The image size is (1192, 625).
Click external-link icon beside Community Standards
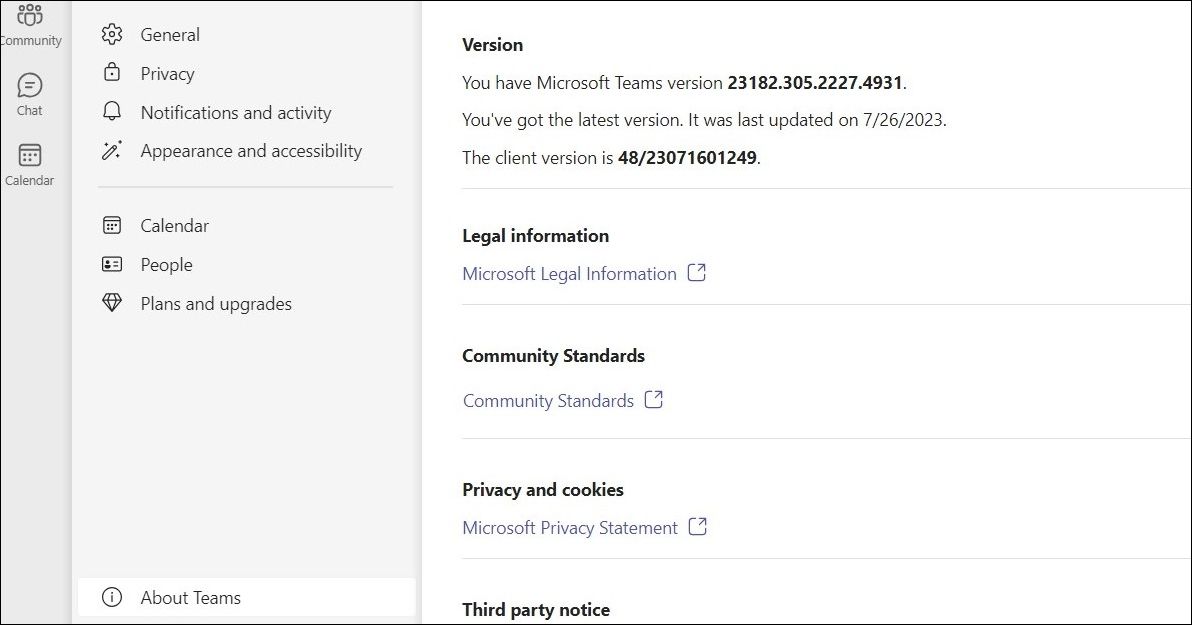(654, 400)
